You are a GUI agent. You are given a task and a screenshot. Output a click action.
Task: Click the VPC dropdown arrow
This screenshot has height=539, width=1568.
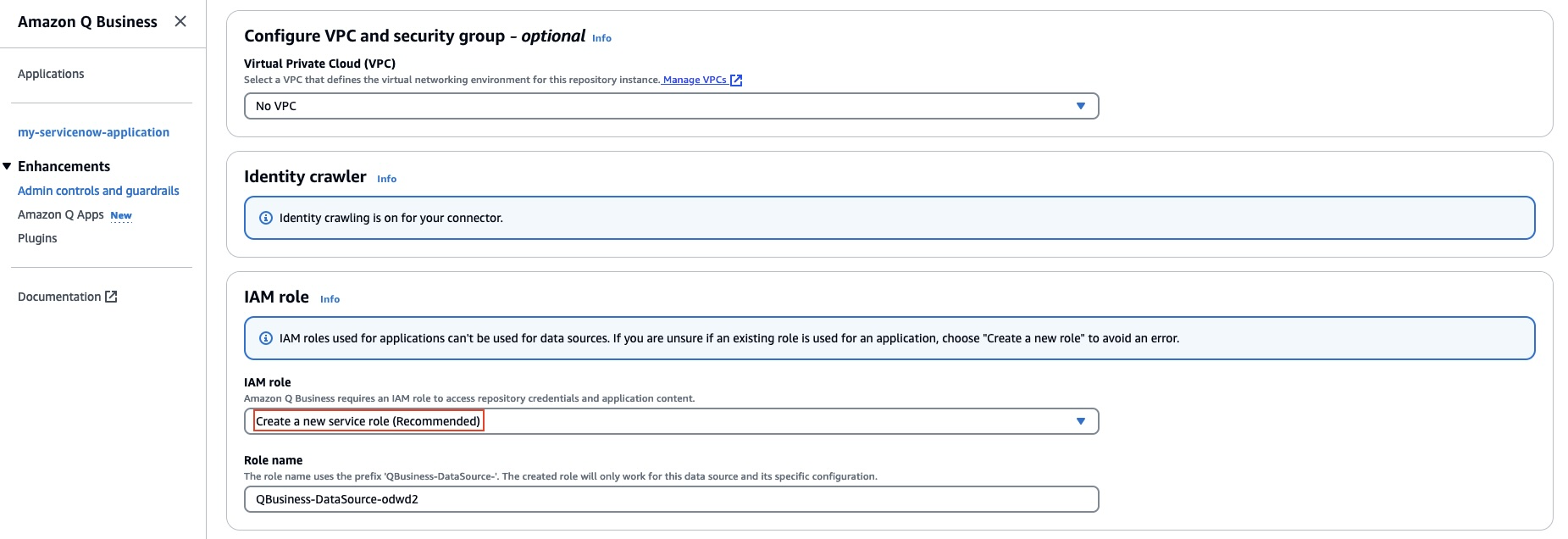[x=1080, y=106]
